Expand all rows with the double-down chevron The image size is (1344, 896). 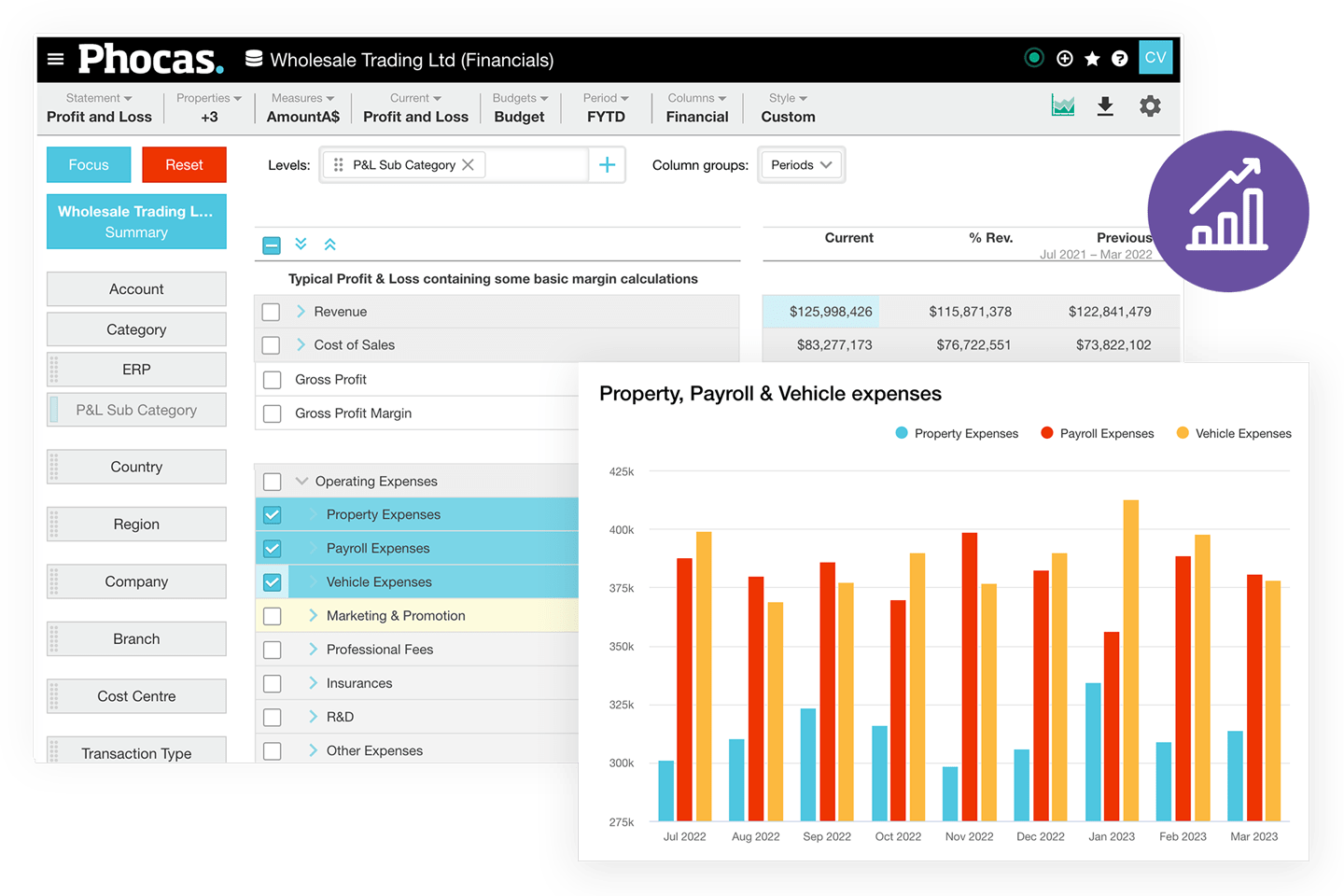click(x=301, y=244)
